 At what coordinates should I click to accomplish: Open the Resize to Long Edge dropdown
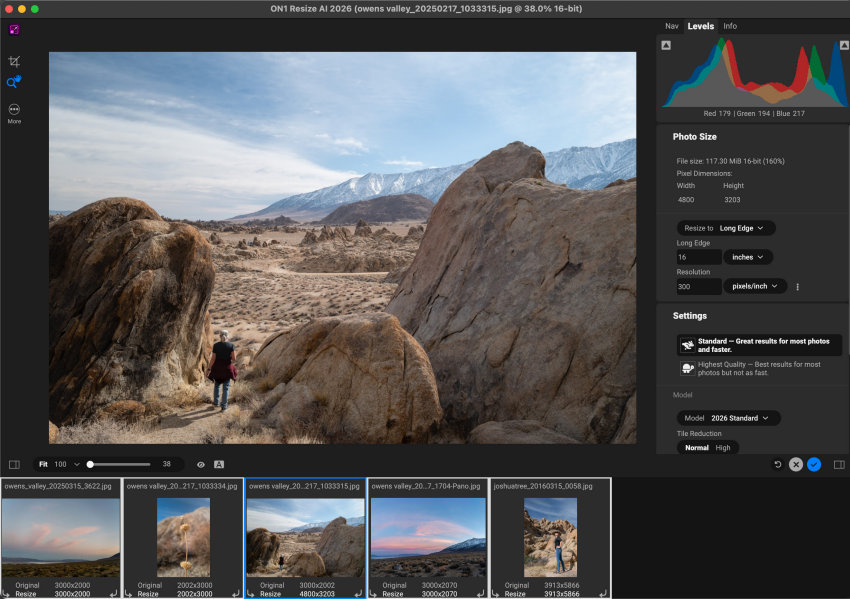pos(725,228)
